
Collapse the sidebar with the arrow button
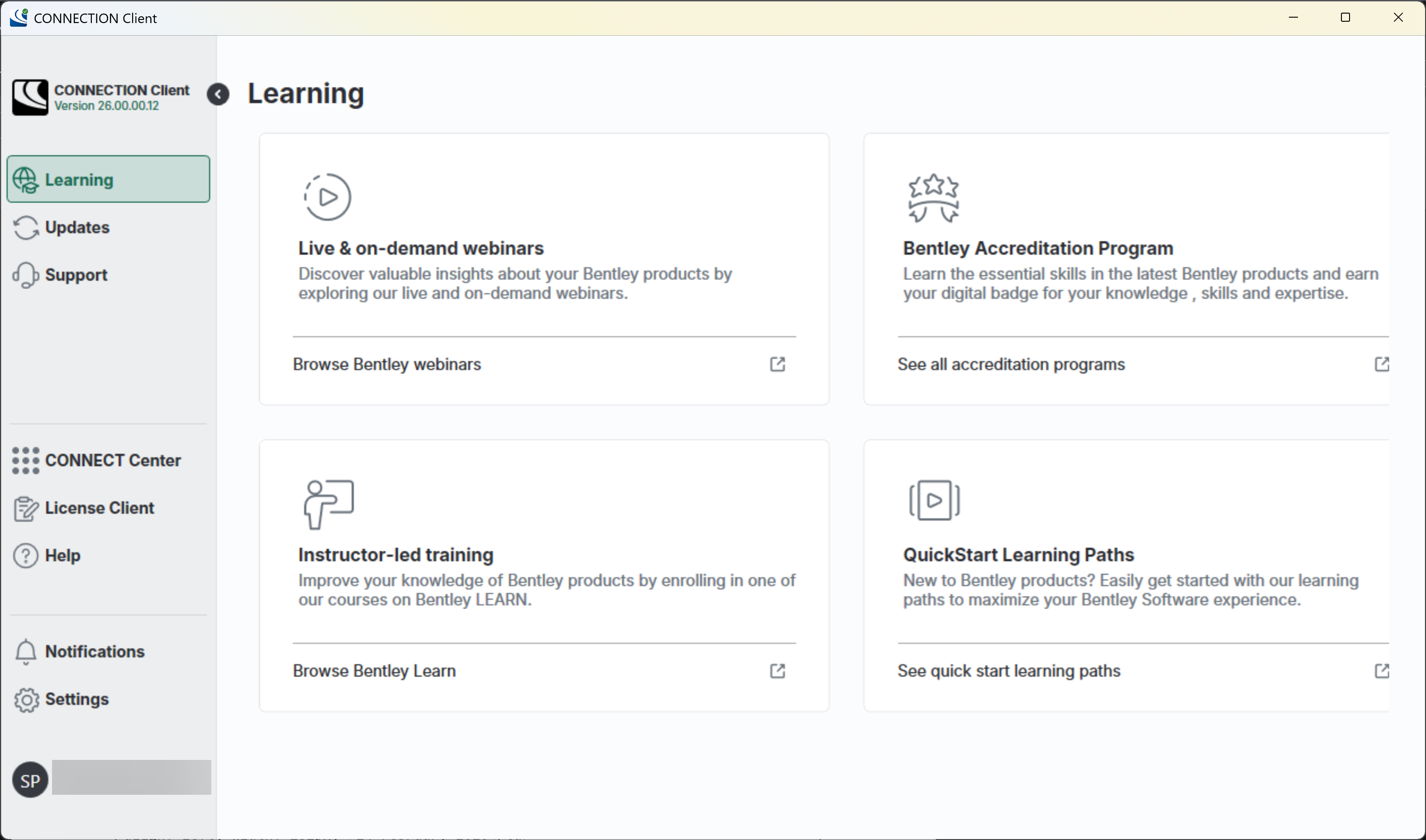[218, 95]
